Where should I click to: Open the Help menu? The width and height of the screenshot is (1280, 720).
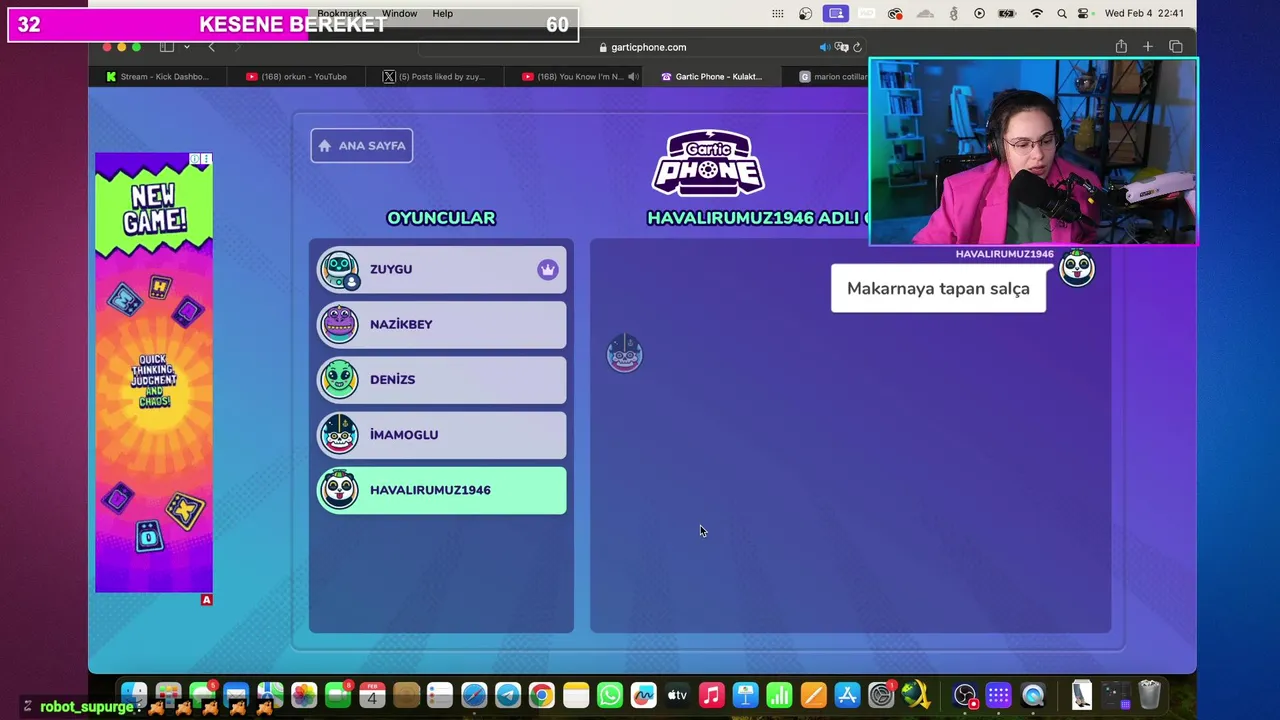point(443,14)
